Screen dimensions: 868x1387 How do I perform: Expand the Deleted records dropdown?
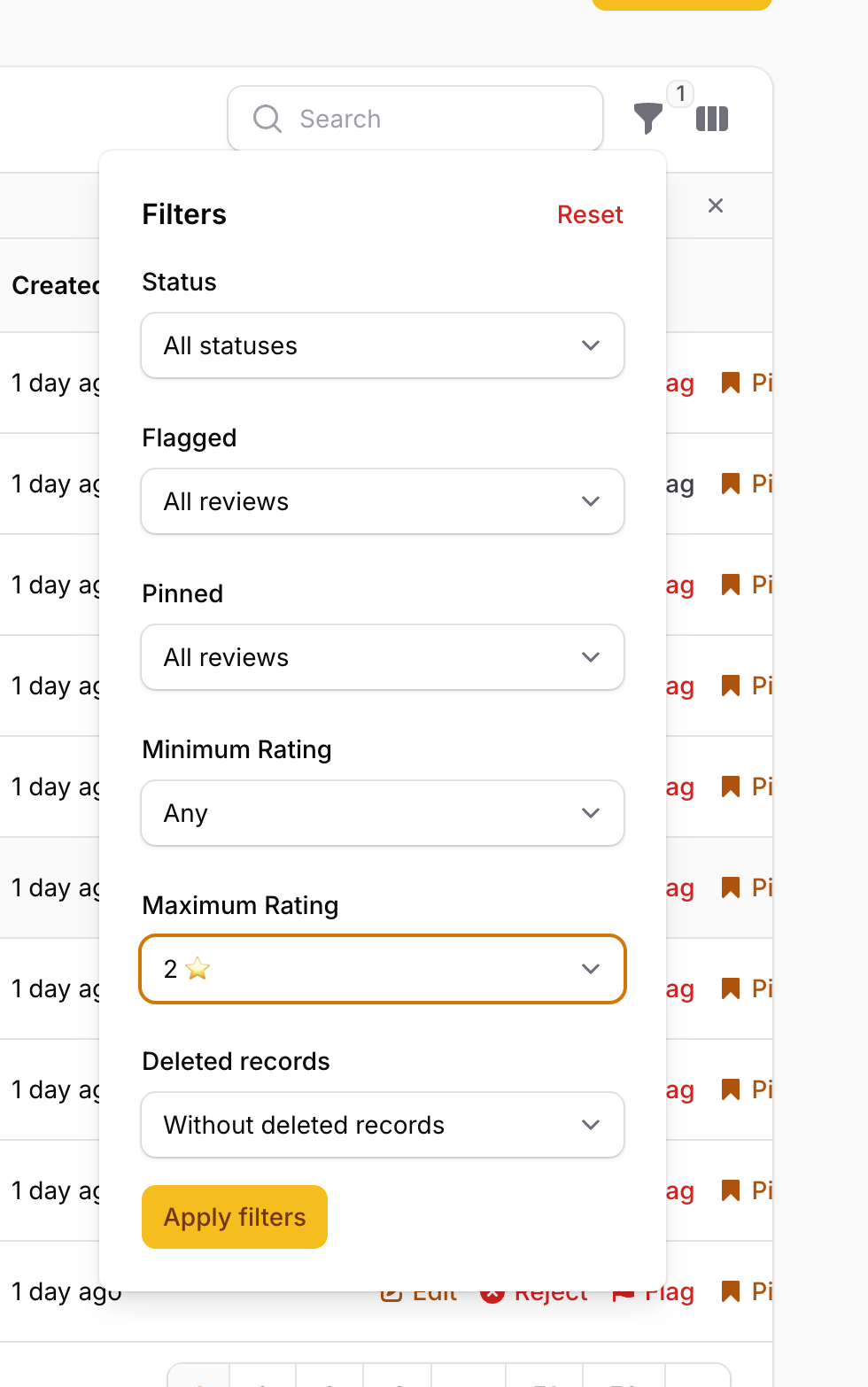coord(383,1125)
